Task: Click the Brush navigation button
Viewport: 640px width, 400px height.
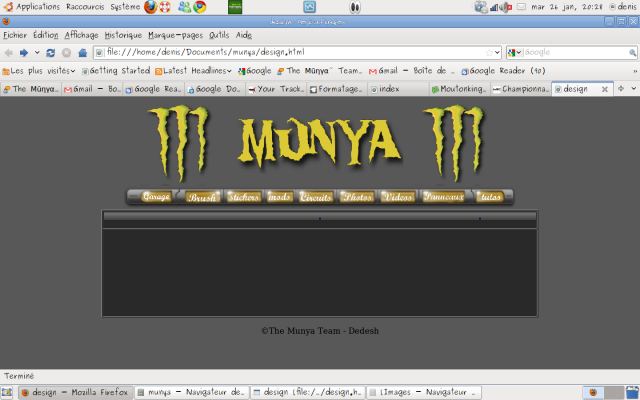Action: pos(202,197)
